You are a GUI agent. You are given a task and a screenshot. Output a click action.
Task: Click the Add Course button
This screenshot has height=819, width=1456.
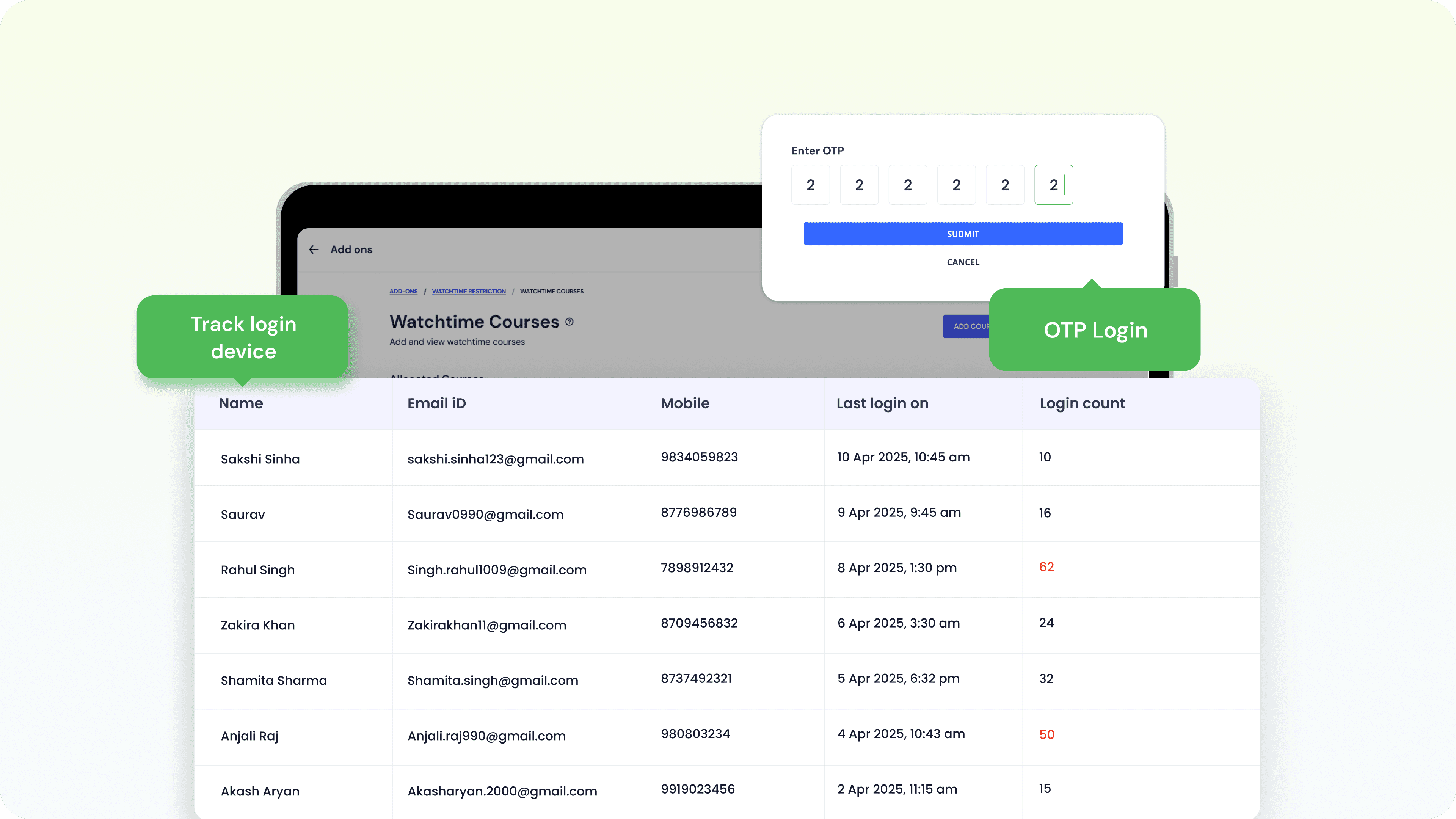tap(966, 326)
